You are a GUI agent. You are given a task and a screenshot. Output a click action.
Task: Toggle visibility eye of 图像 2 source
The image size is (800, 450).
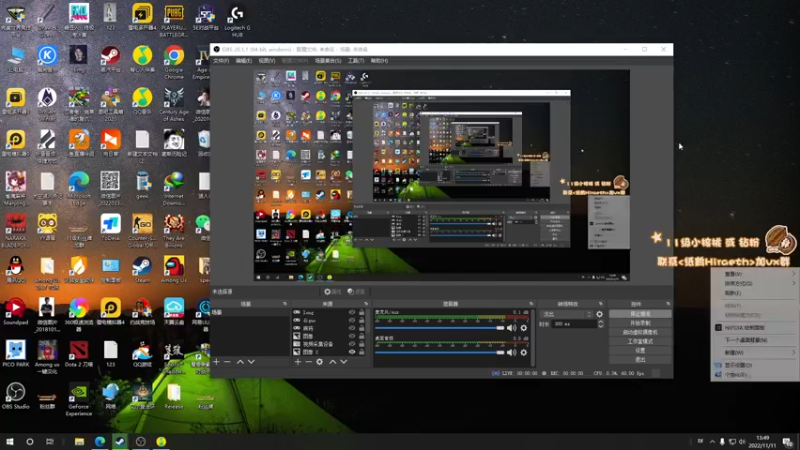coord(352,352)
